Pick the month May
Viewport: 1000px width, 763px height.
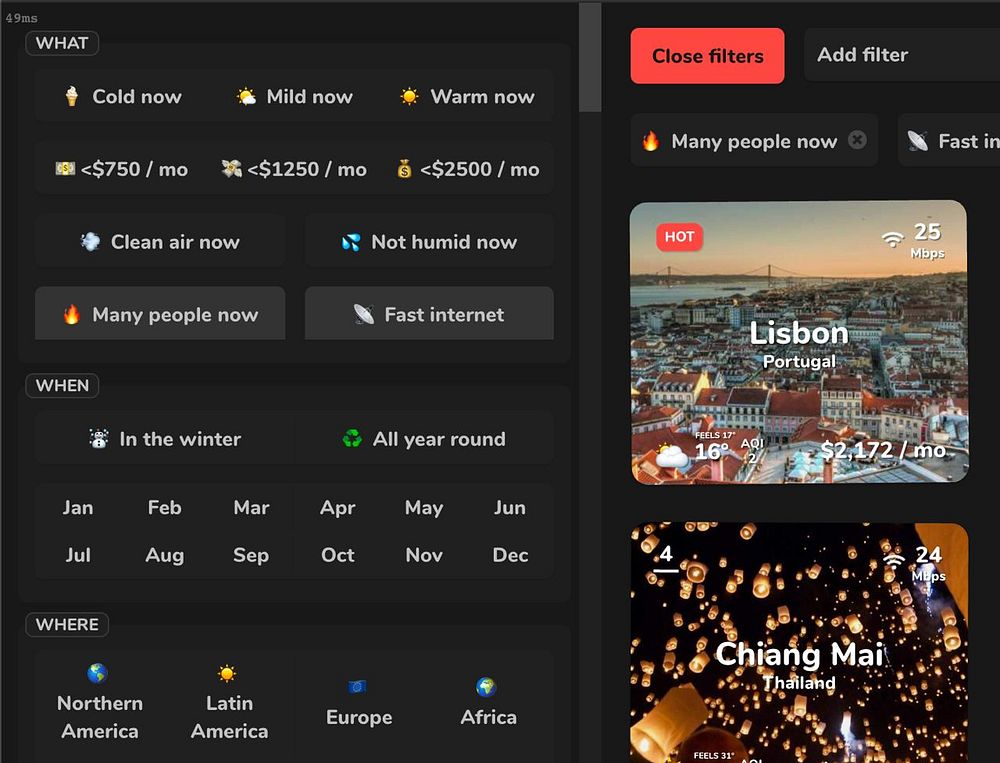click(424, 508)
